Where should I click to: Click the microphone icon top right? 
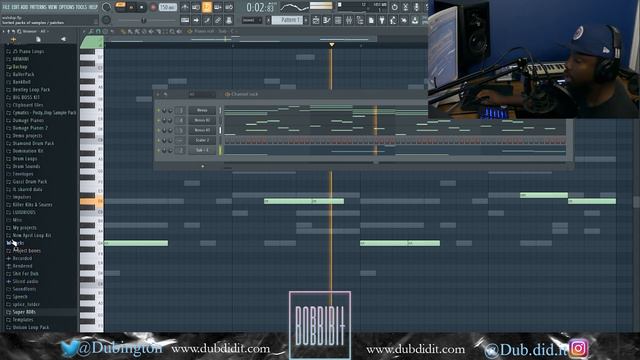tap(416, 7)
